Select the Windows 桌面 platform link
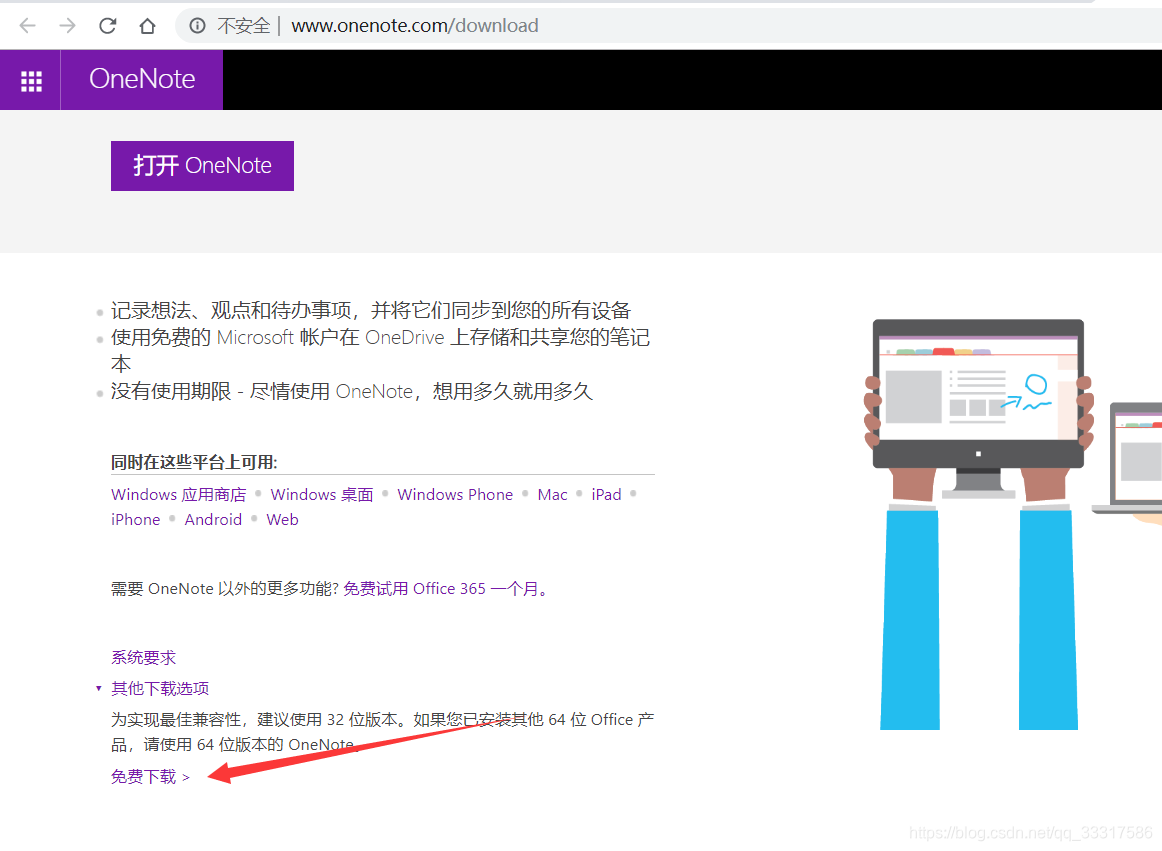The height and width of the screenshot is (851, 1162). point(321,494)
